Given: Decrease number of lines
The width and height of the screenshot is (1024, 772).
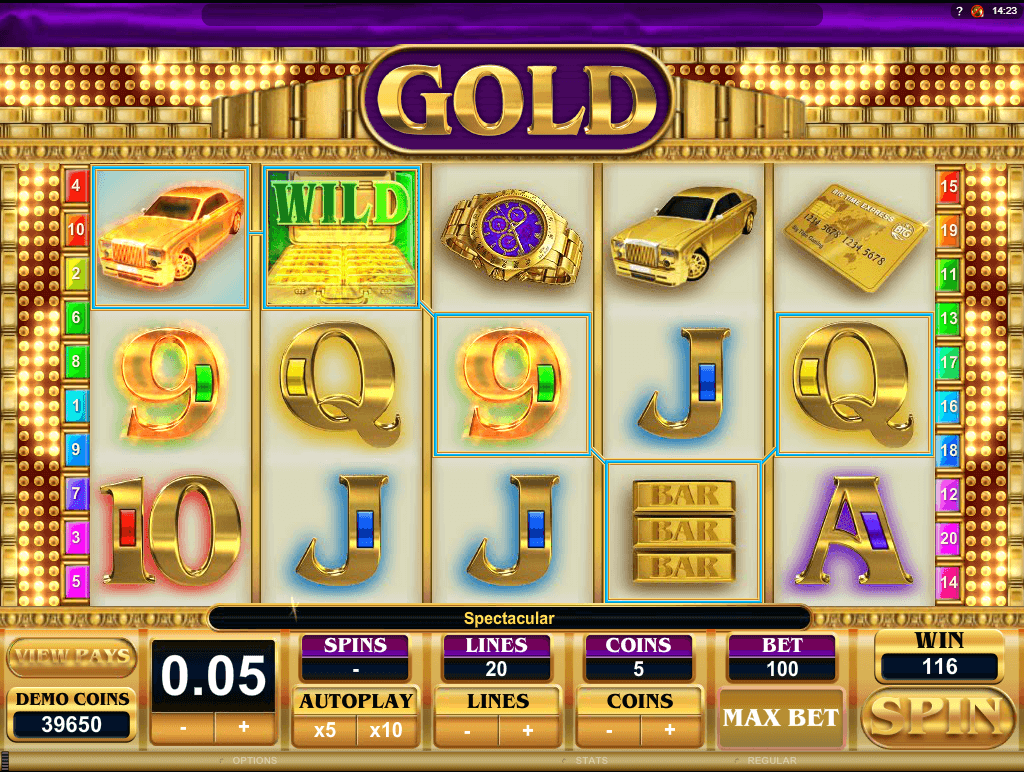Looking at the screenshot, I should [467, 731].
